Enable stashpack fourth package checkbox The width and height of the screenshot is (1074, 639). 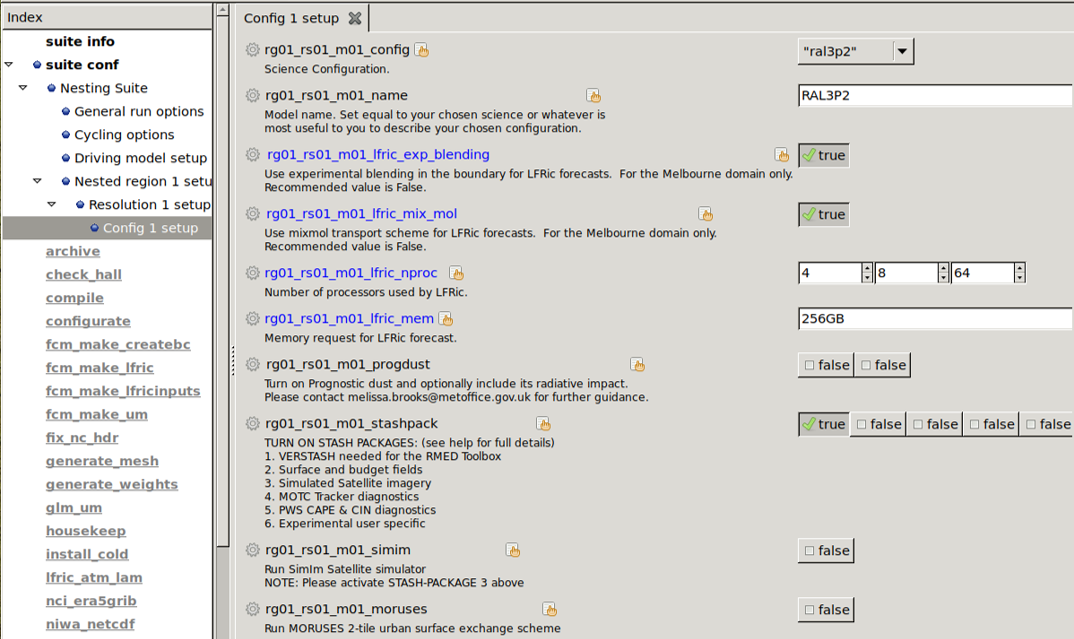point(991,424)
